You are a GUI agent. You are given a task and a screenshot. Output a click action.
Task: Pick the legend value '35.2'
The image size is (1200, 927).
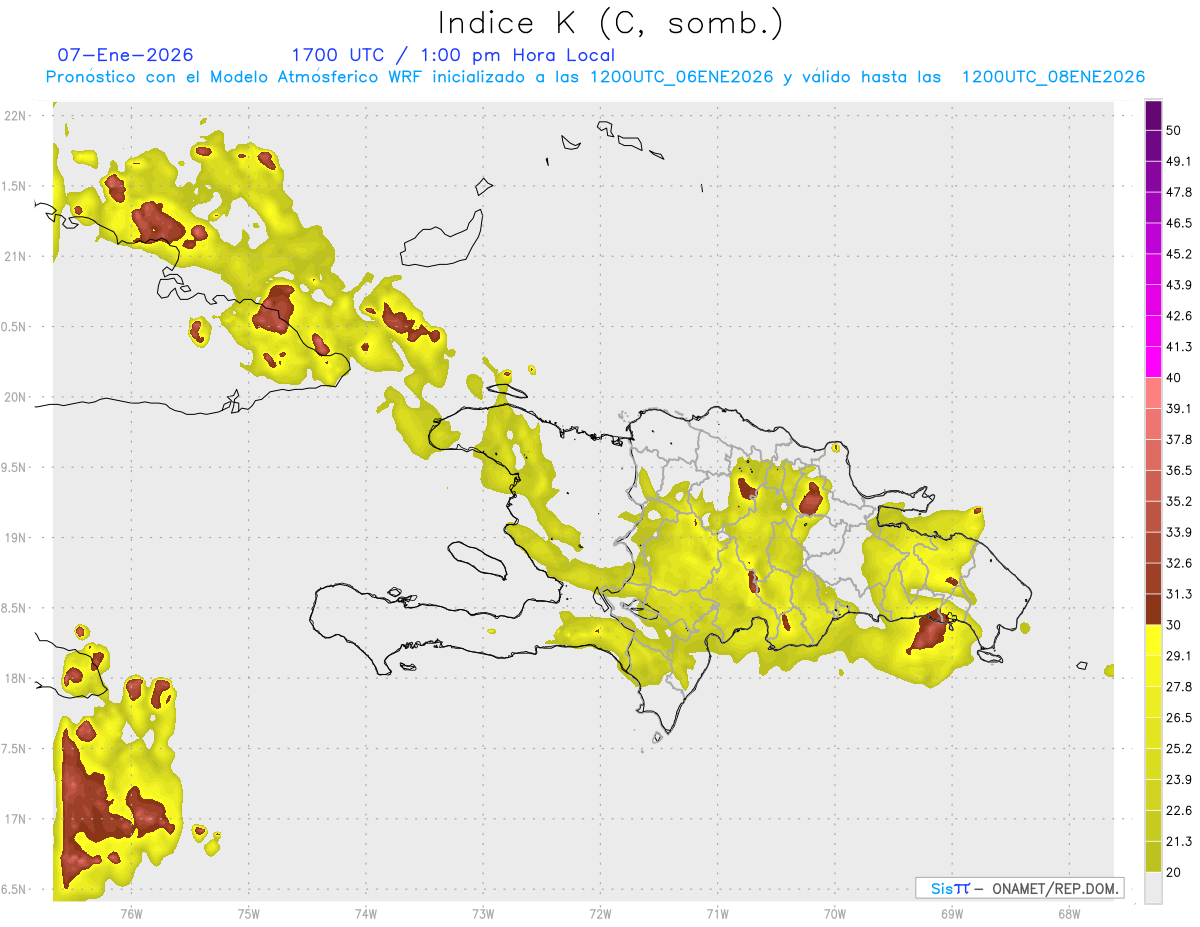point(1178,501)
